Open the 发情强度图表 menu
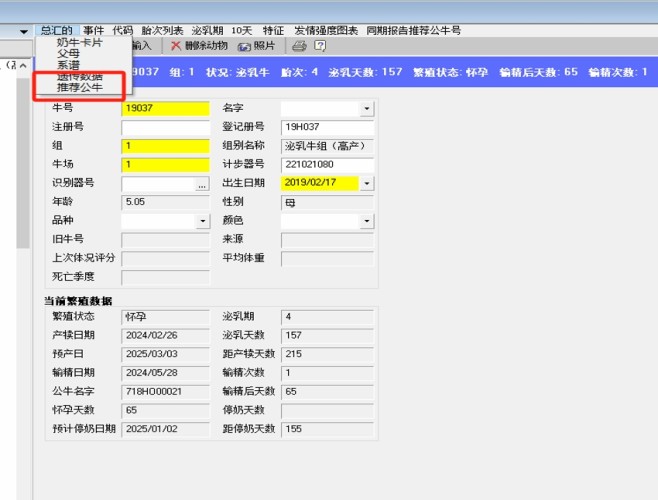 [x=326, y=31]
